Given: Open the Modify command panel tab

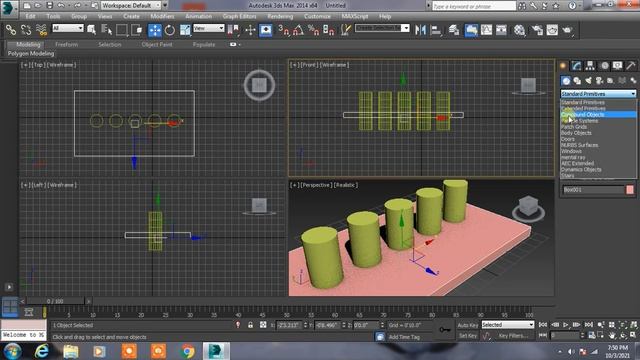Looking at the screenshot, I should (x=576, y=65).
